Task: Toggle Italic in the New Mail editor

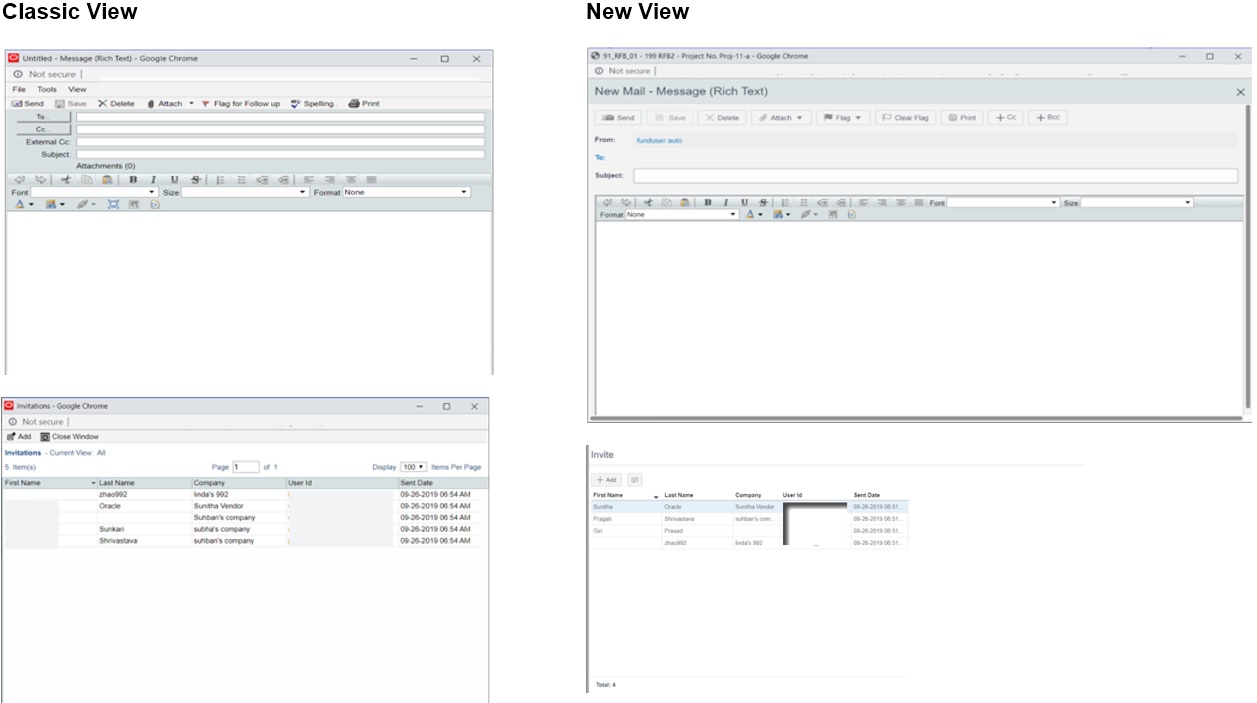Action: point(726,202)
